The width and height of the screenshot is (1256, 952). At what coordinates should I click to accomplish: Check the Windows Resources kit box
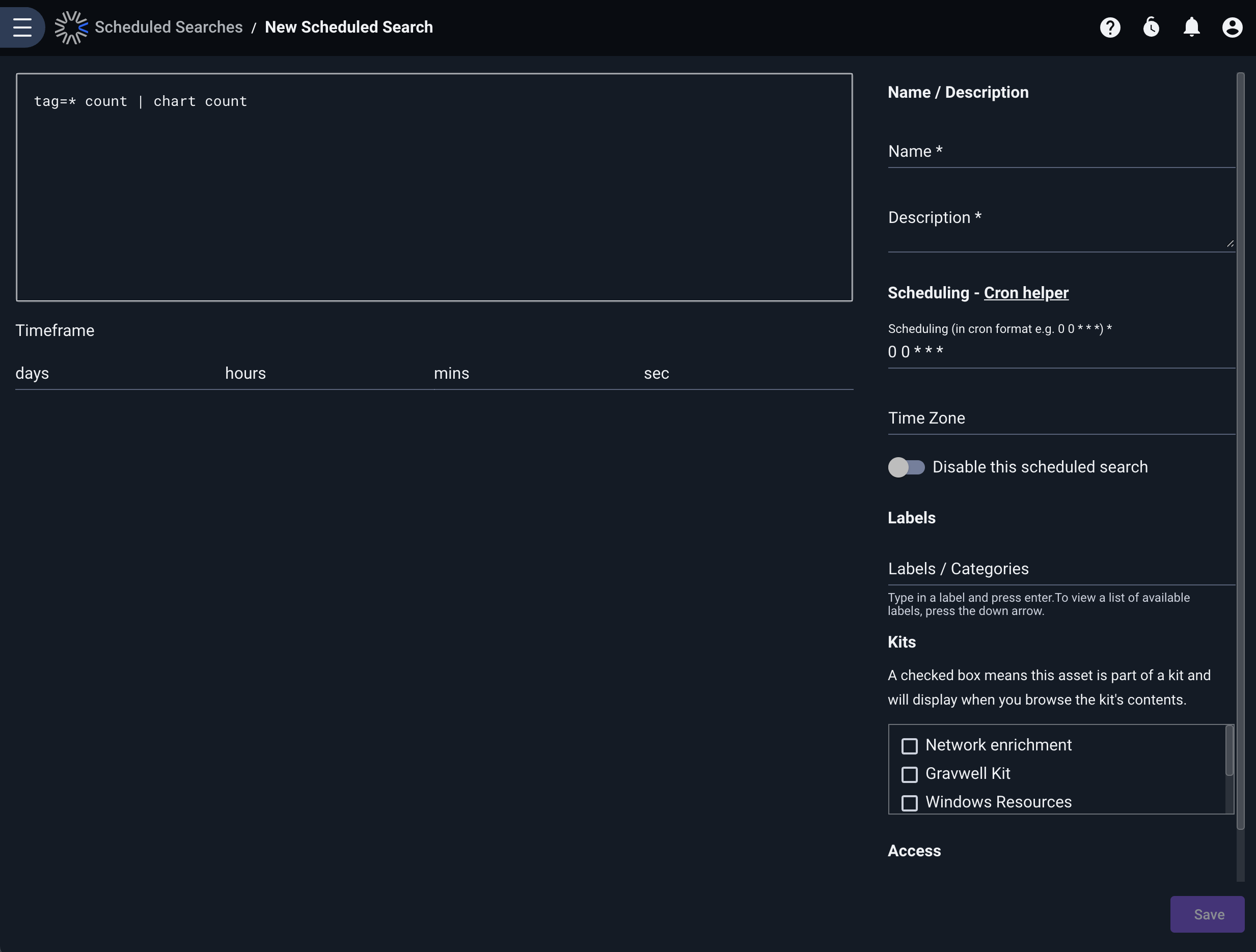909,803
